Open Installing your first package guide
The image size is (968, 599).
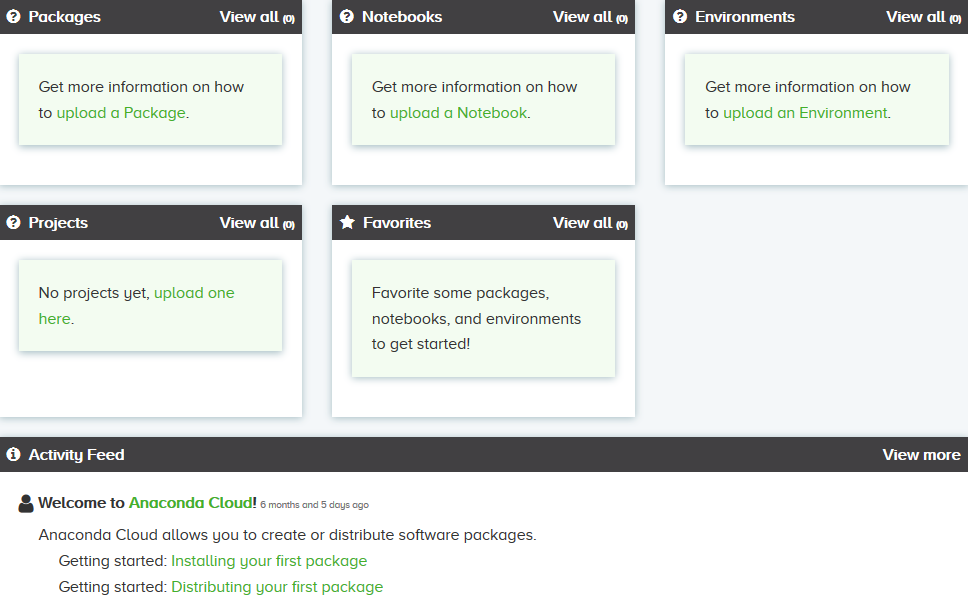(269, 561)
